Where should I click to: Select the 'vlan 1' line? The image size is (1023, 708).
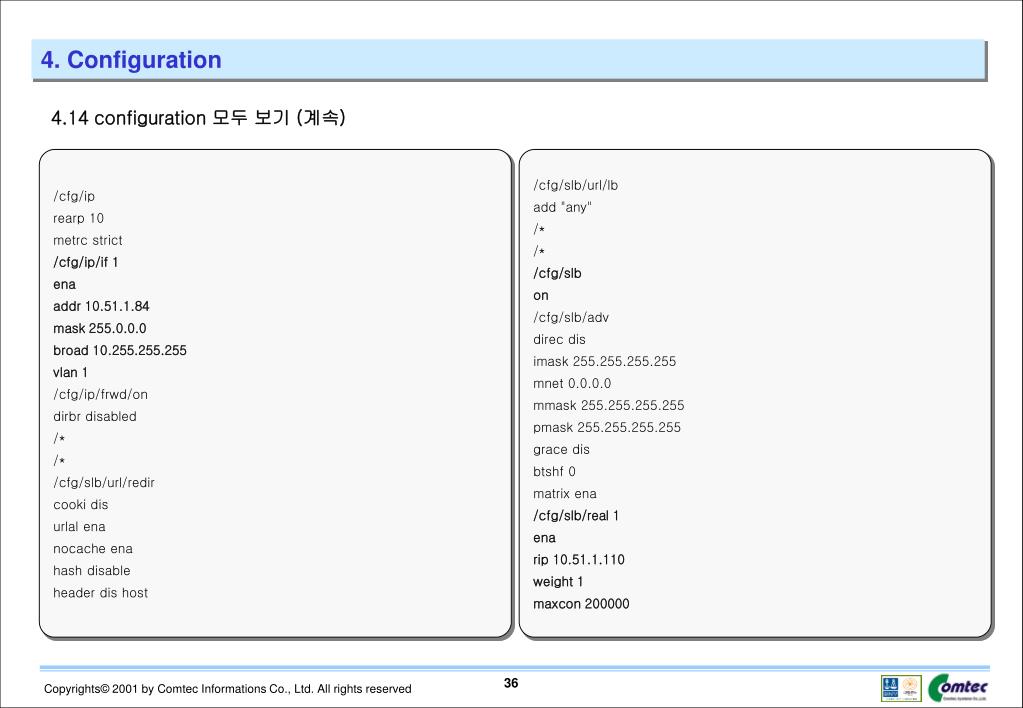coord(70,373)
